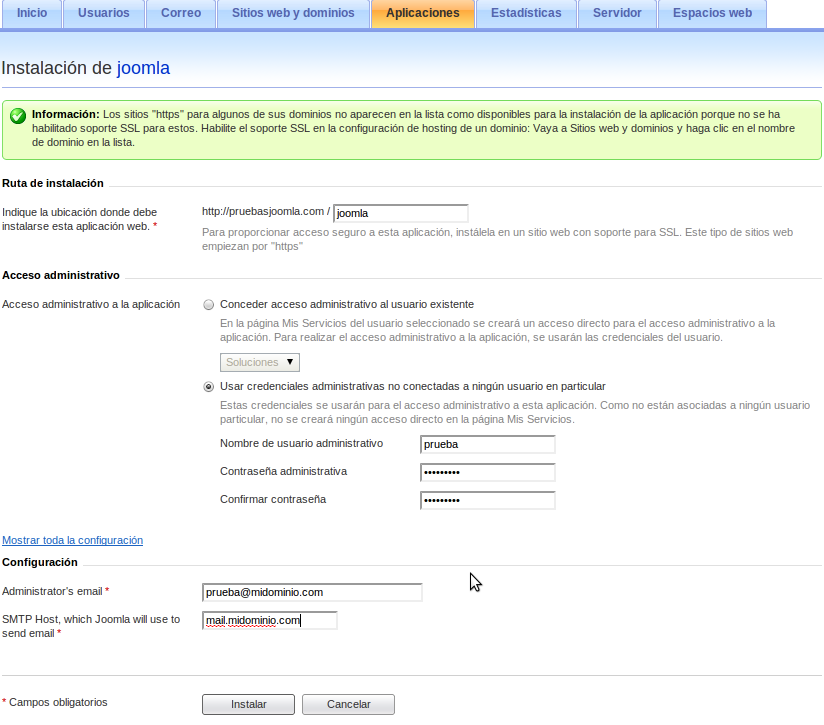Click the Configuración section heading

click(40, 562)
